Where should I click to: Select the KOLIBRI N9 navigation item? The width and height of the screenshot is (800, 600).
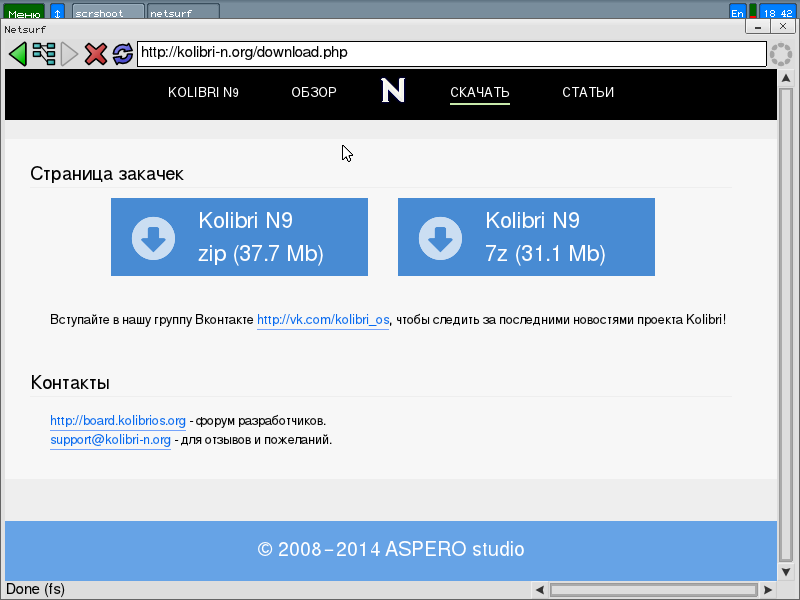pos(203,92)
